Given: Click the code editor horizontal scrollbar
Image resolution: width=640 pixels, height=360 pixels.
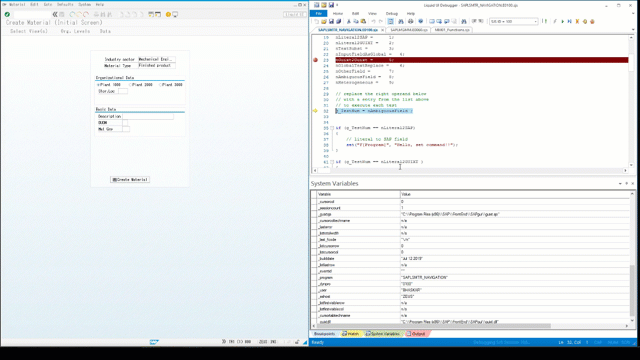Looking at the screenshot, I should (x=470, y=170).
